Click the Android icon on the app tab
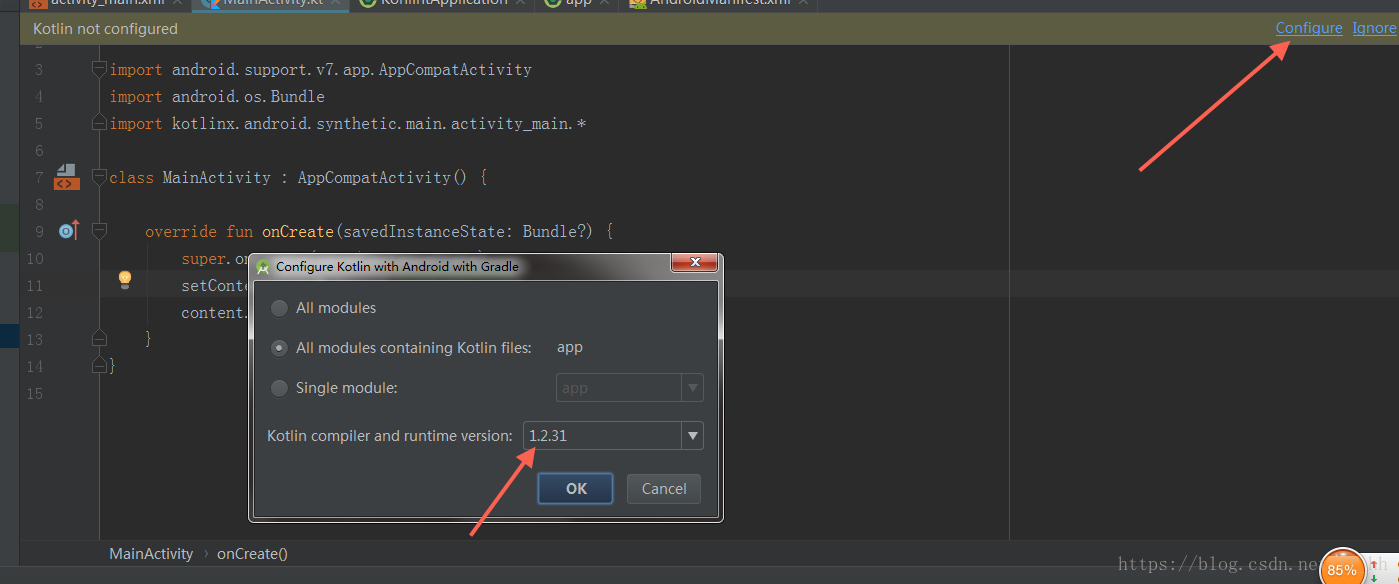The width and height of the screenshot is (1399, 584). tap(553, 3)
